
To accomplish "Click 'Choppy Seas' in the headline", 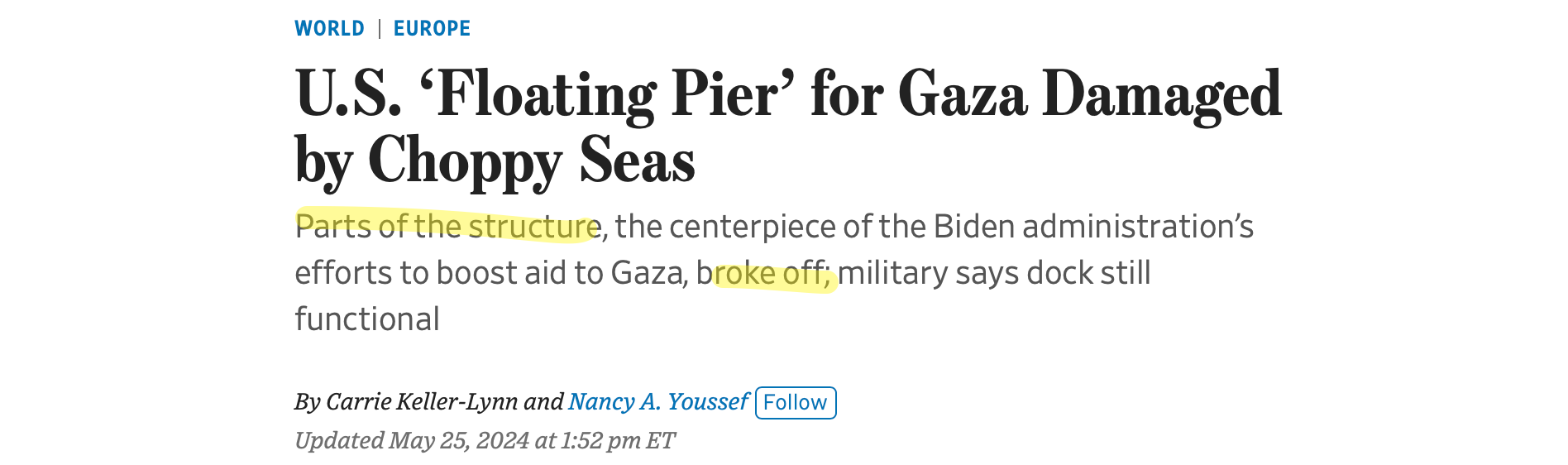I will [x=531, y=161].
